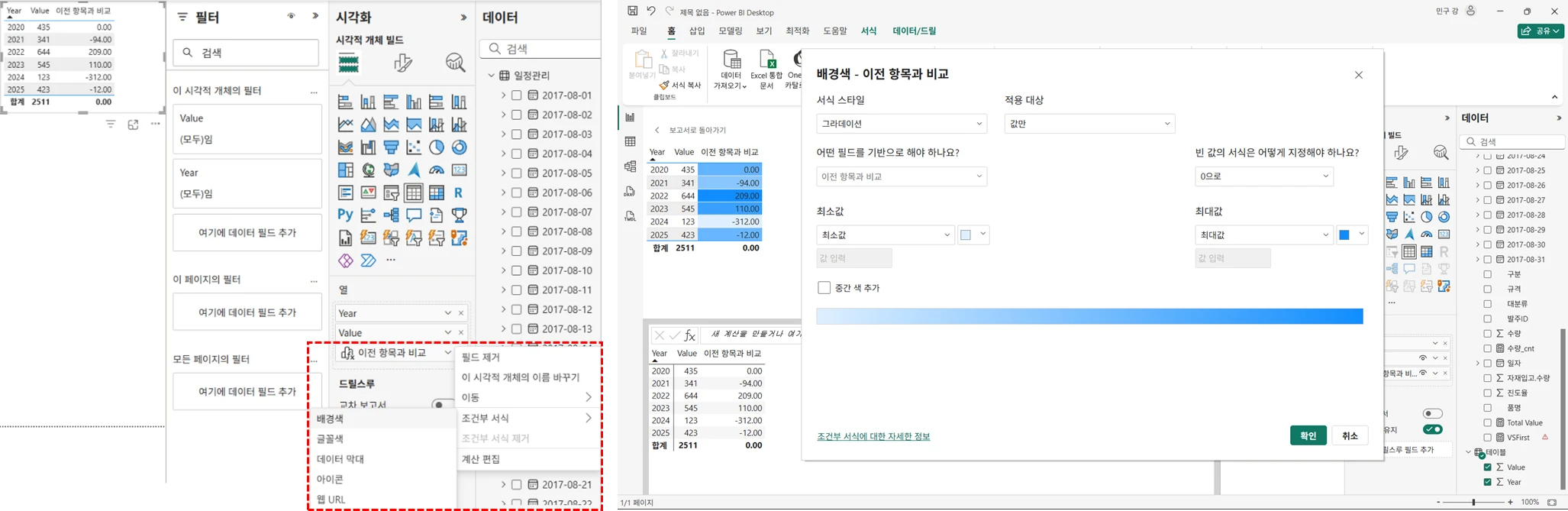The image size is (1568, 511).
Task: Tick the 2017-08-05 field checkbox
Action: pyautogui.click(x=517, y=173)
